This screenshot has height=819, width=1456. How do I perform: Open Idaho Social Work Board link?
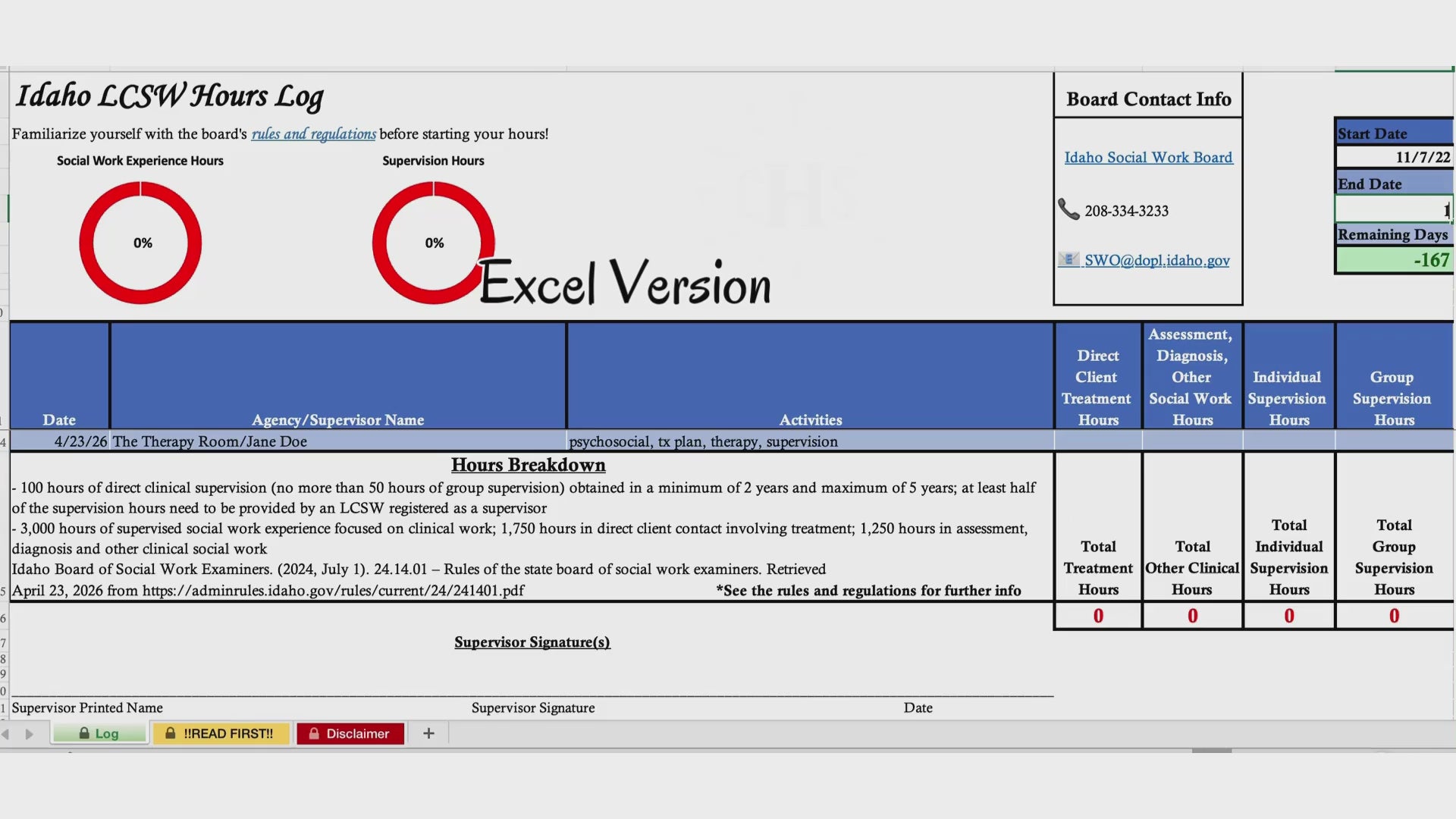pos(1148,157)
